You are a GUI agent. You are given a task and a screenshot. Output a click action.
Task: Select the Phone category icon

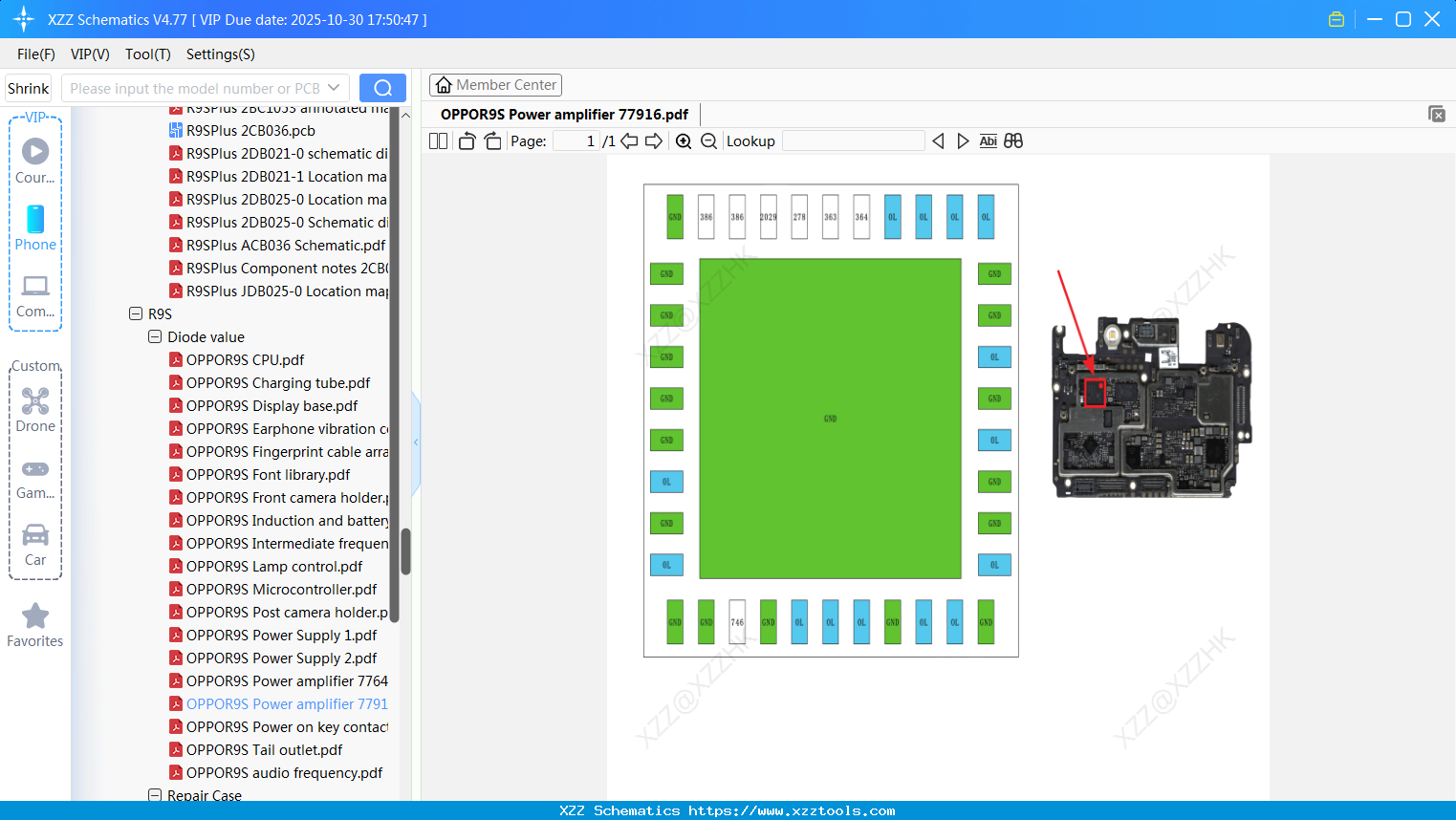35,227
